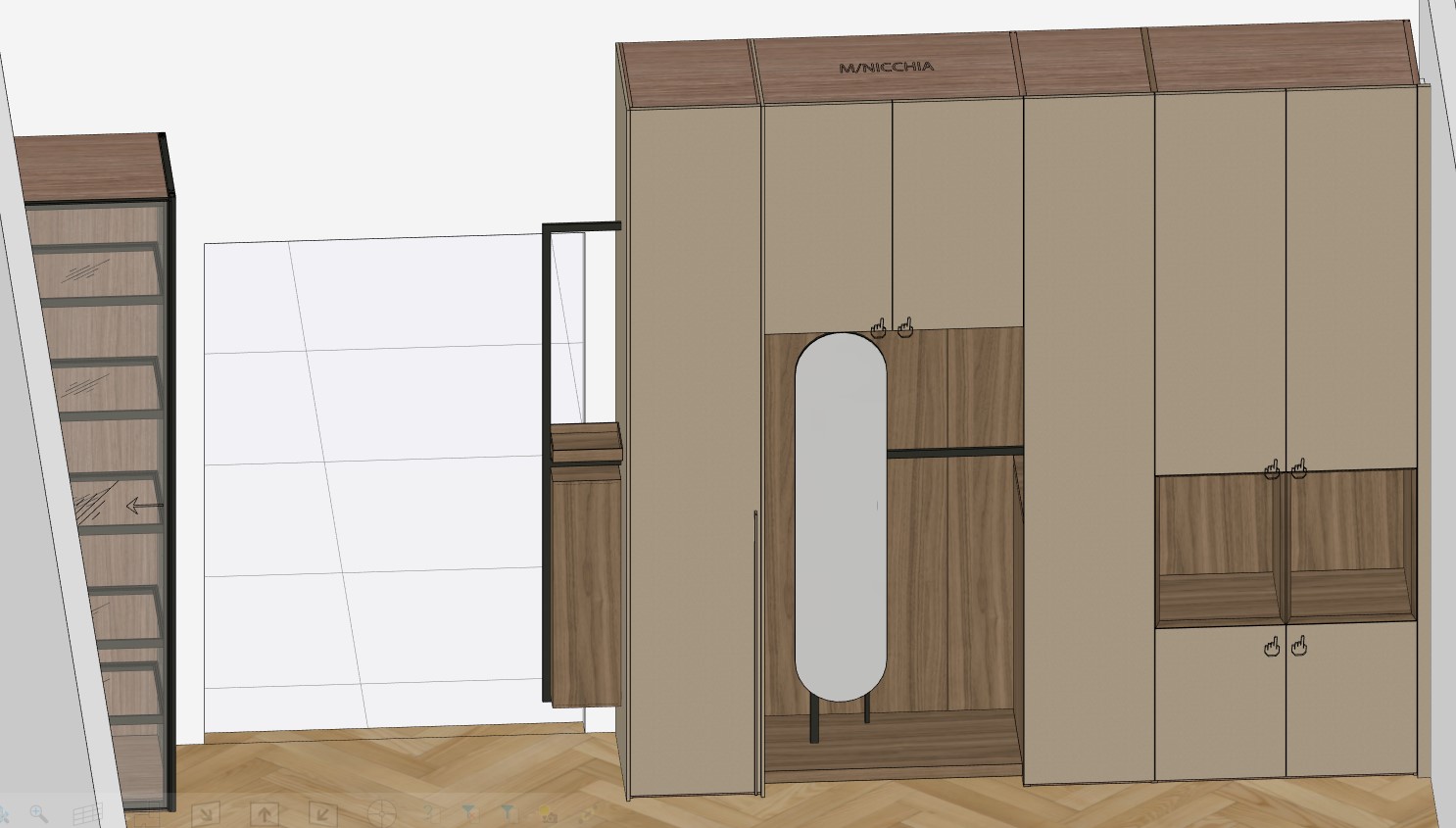Click the question mark help icon
Screen dimensions: 1456x828
click(428, 812)
